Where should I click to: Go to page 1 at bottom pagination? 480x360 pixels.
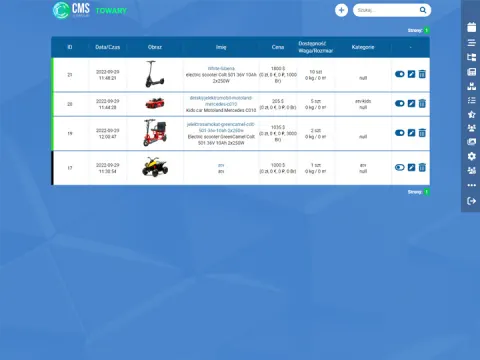(x=426, y=192)
